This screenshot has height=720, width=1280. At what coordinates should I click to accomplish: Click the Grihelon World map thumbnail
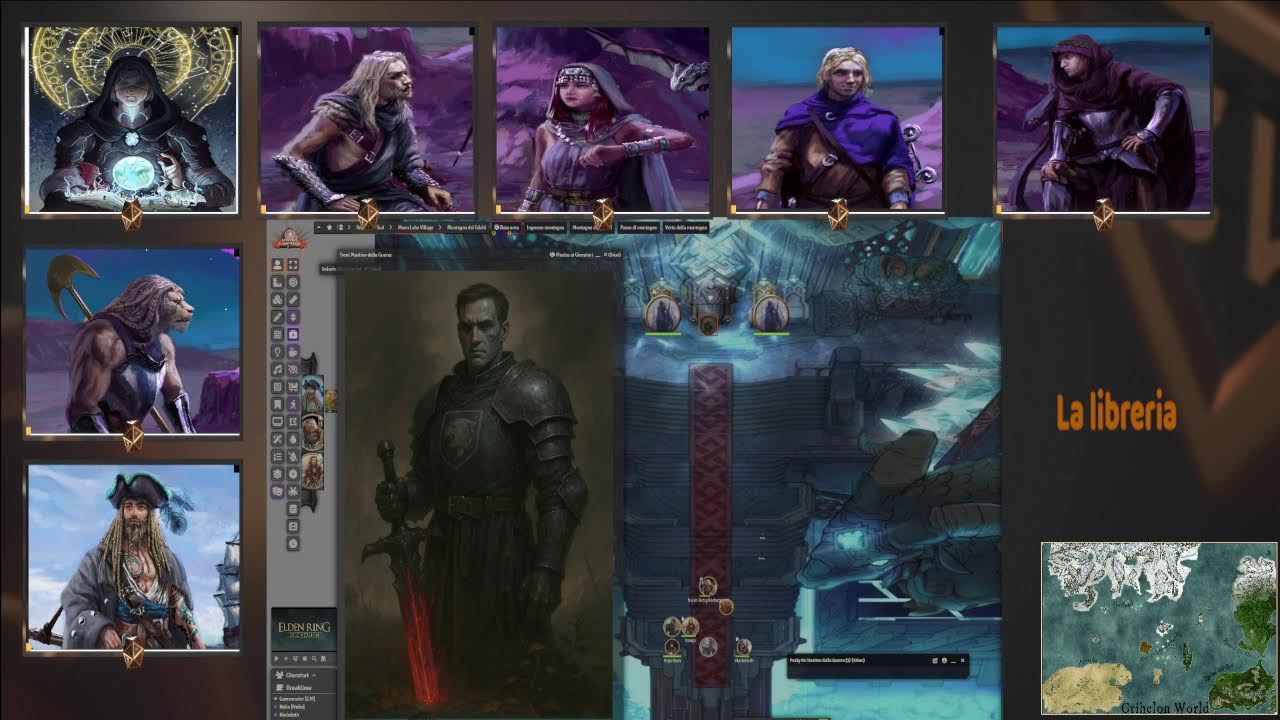pyautogui.click(x=1159, y=628)
